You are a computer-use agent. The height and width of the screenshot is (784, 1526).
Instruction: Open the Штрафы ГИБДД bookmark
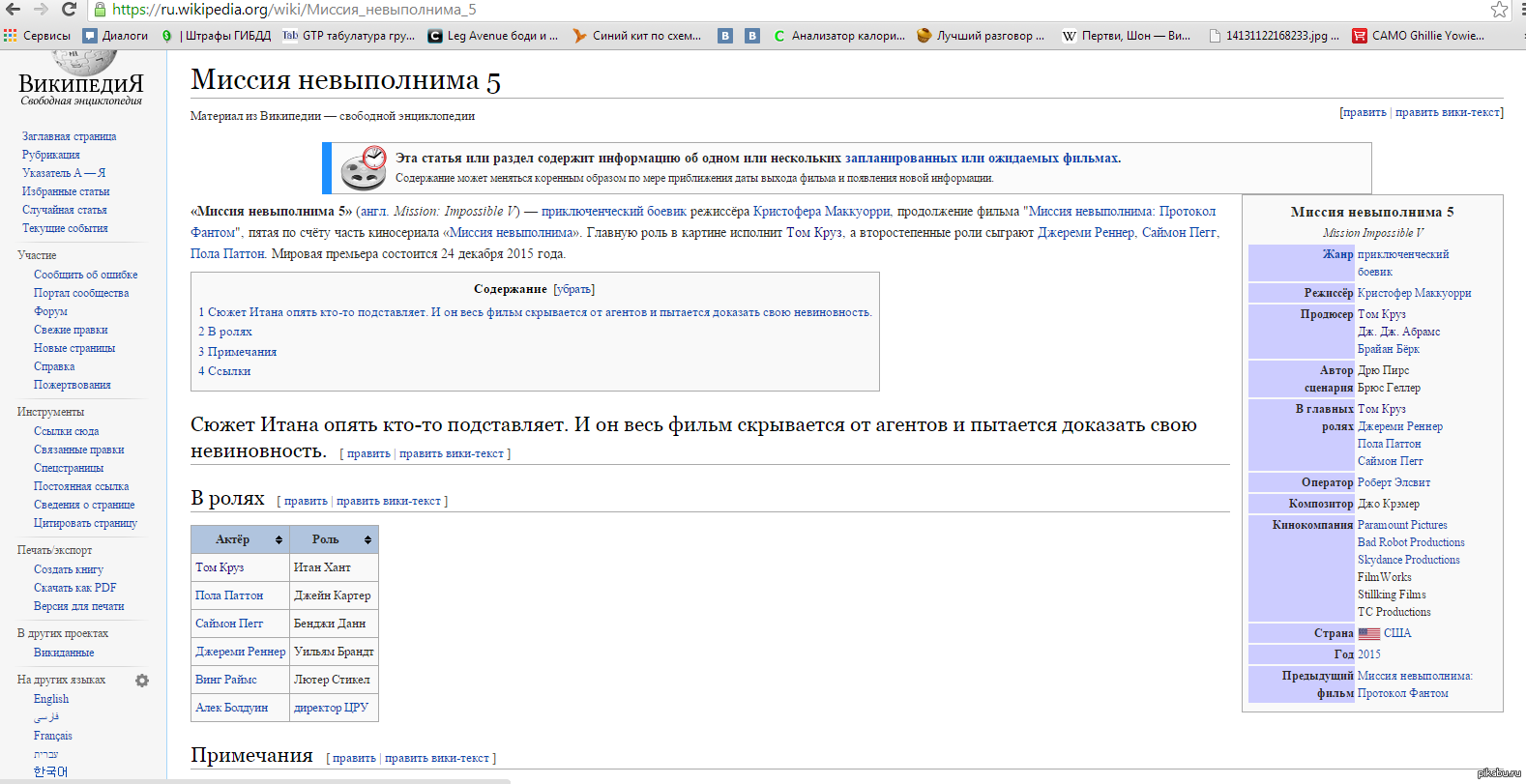tap(216, 36)
